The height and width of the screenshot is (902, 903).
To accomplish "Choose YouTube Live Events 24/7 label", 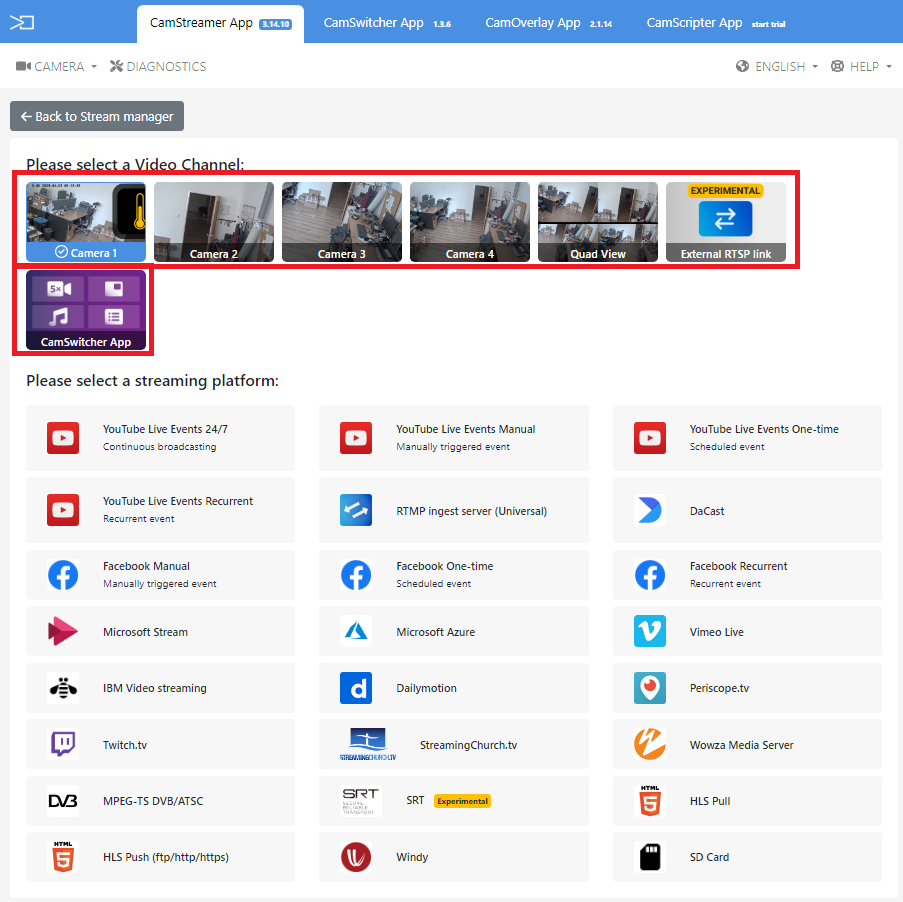I will (x=165, y=429).
